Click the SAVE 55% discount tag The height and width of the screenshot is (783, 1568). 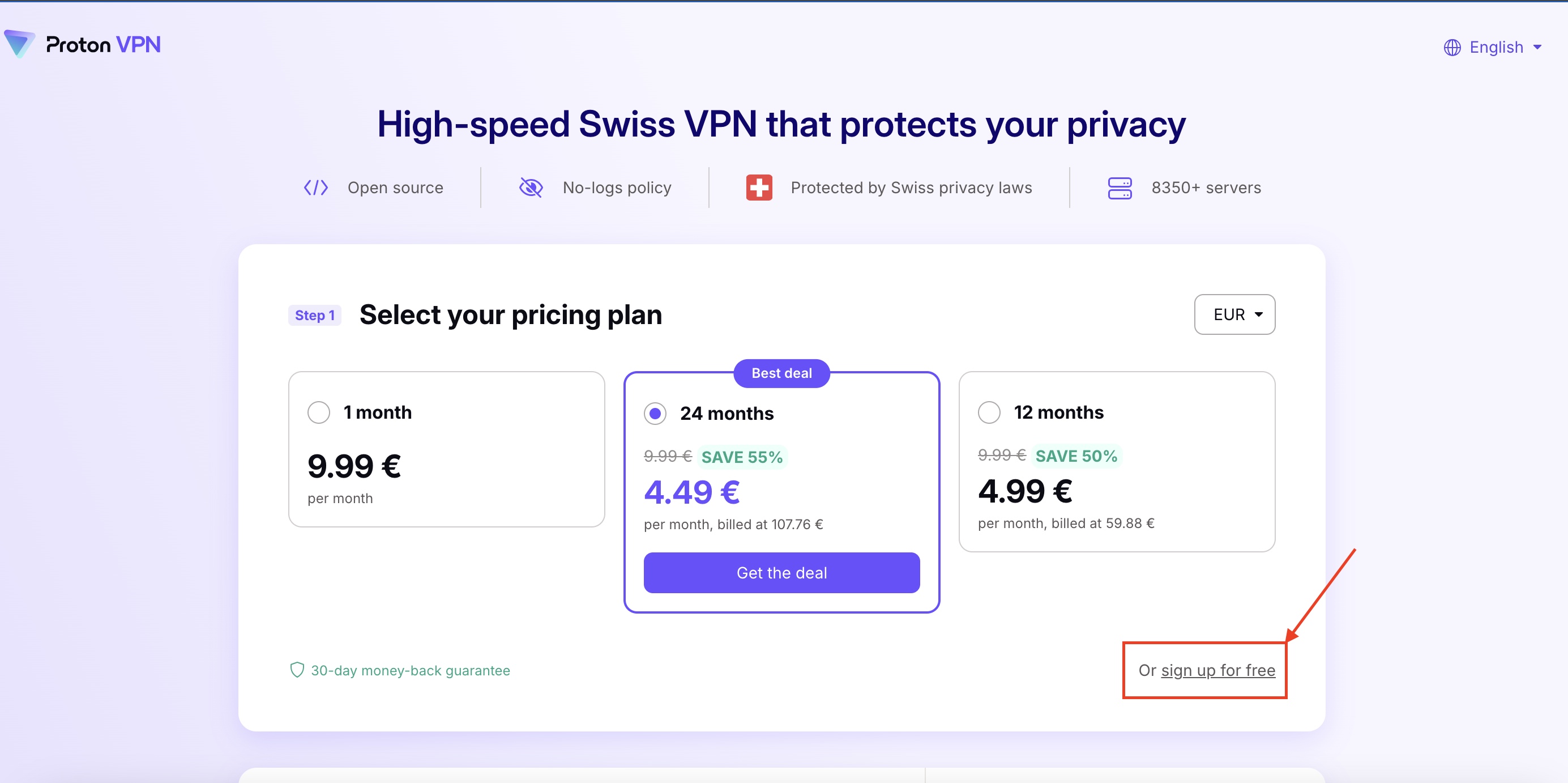[x=742, y=457]
